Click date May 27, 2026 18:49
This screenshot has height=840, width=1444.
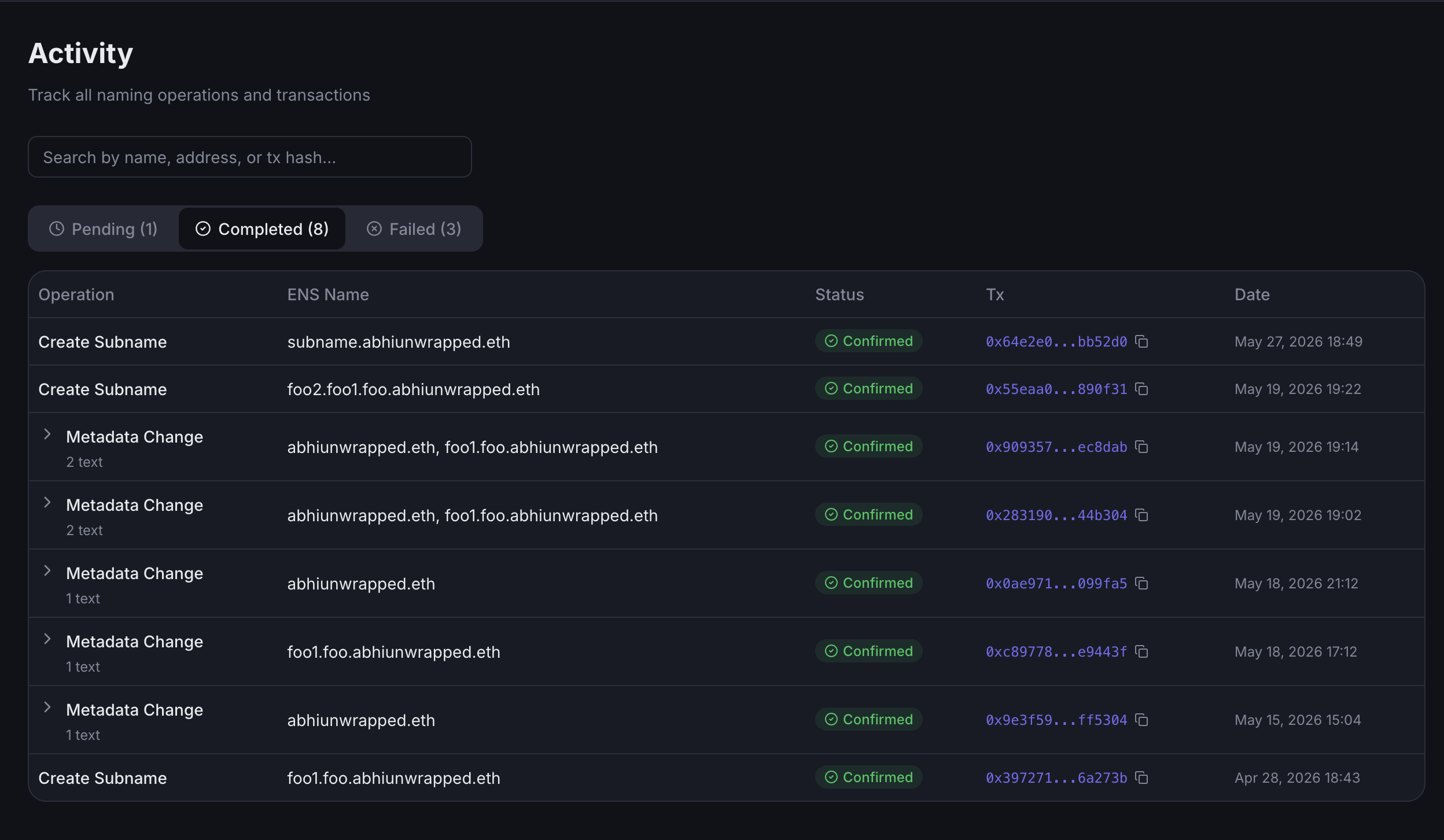pyautogui.click(x=1298, y=342)
